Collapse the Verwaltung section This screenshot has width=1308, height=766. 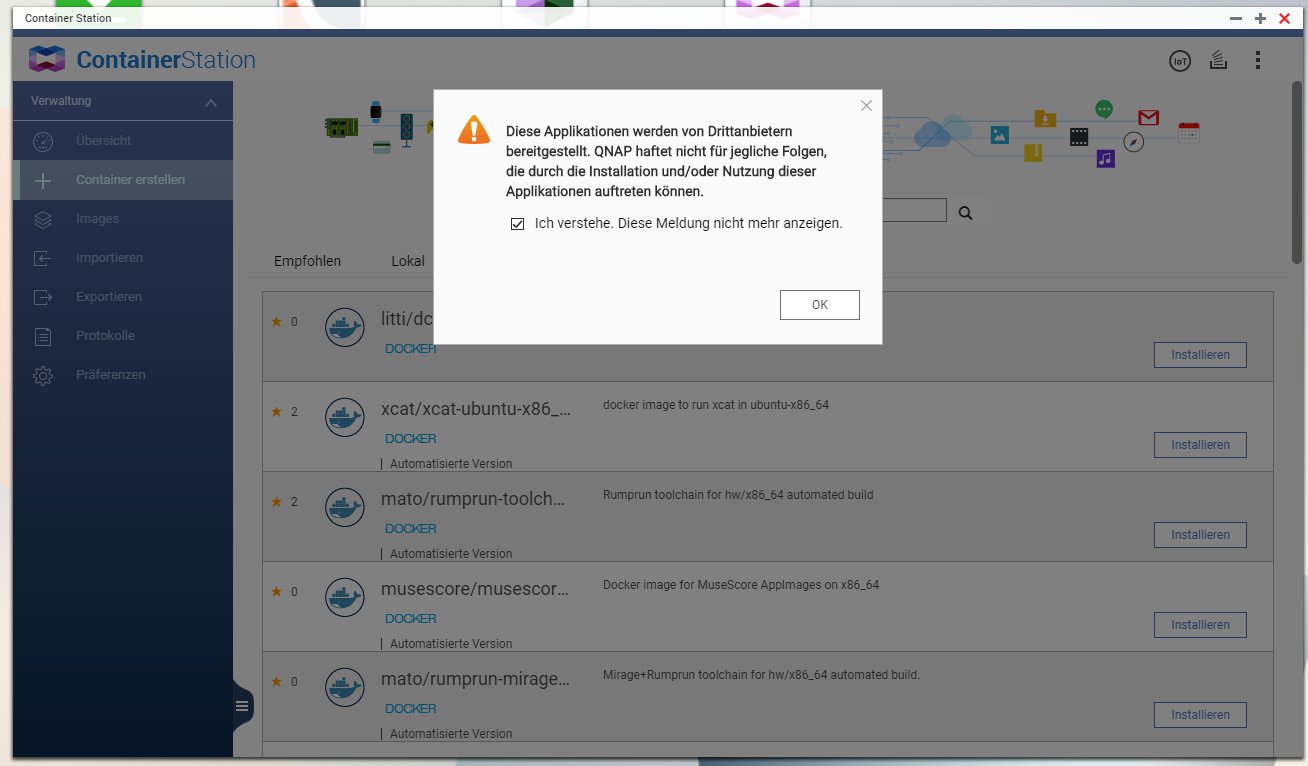pos(210,102)
